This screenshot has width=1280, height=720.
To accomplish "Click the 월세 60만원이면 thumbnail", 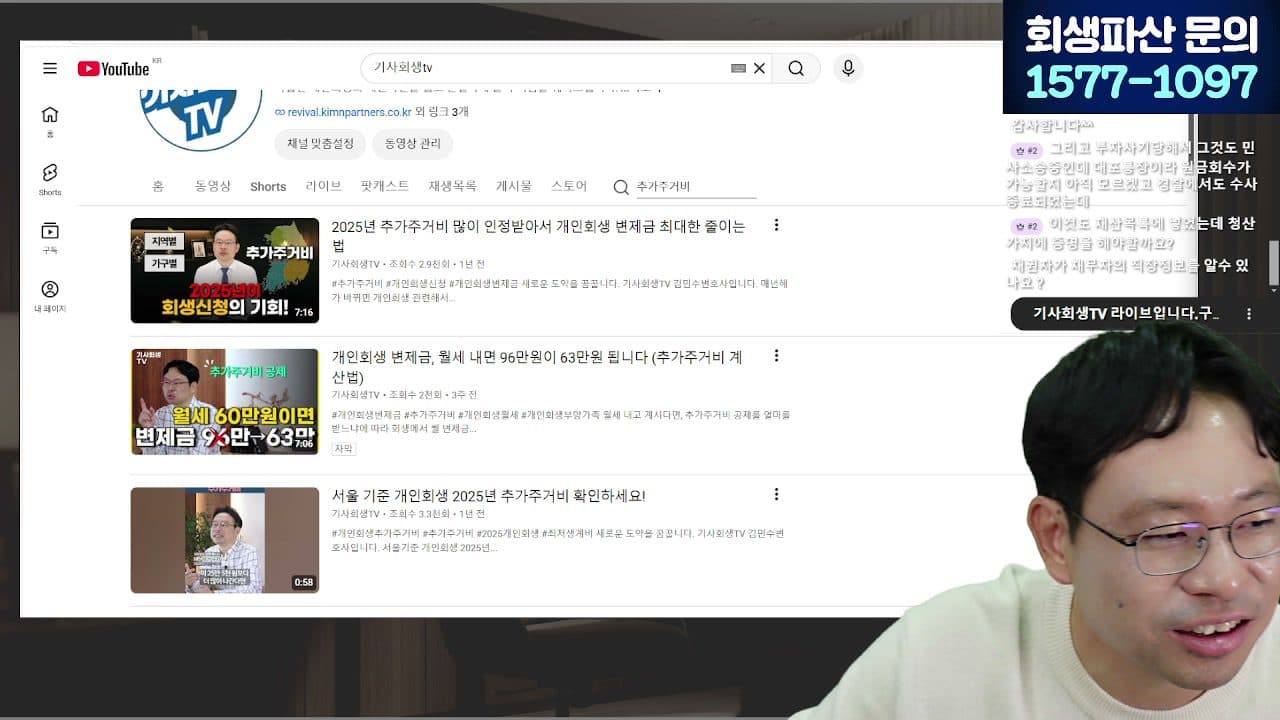I will point(225,401).
